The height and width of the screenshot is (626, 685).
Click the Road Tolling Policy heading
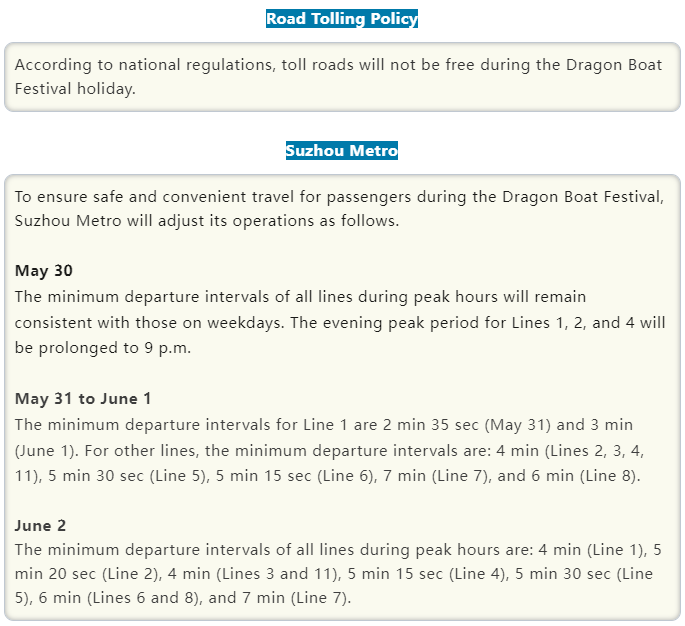click(342, 19)
